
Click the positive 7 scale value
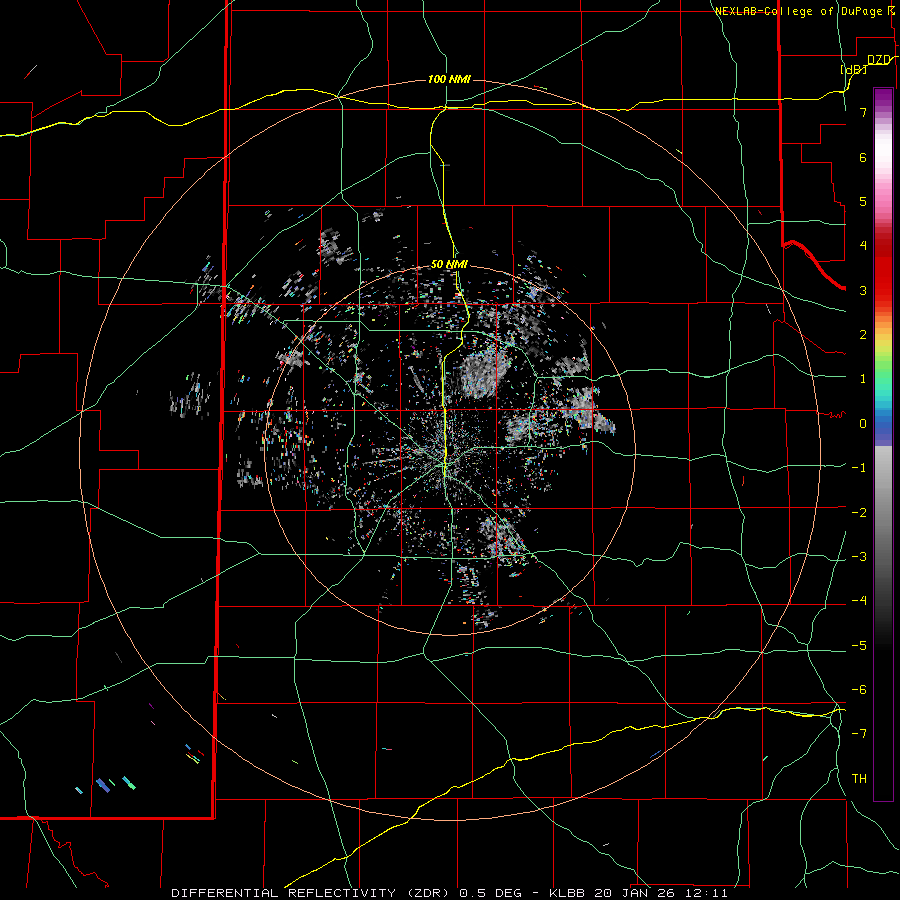(863, 112)
